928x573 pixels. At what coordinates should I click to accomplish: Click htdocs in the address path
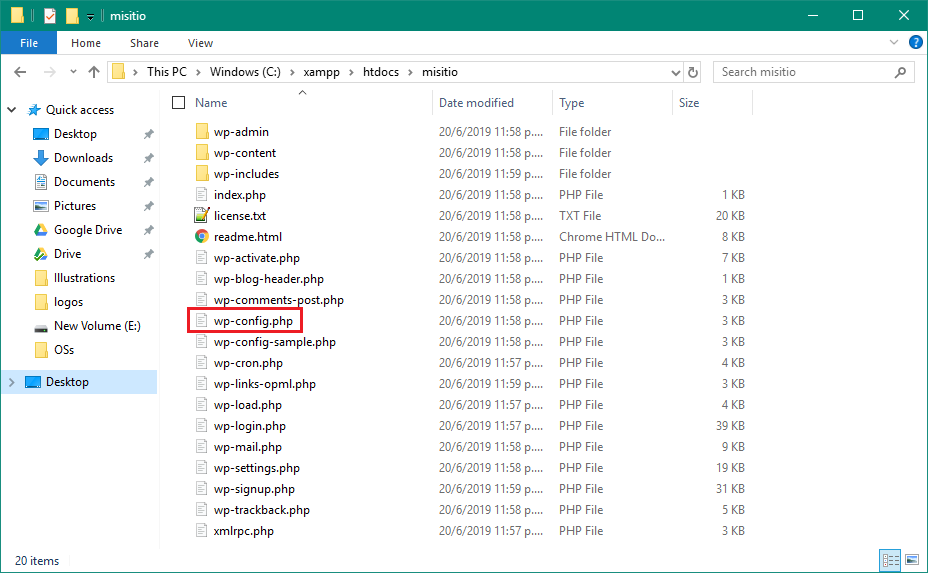pyautogui.click(x=381, y=72)
